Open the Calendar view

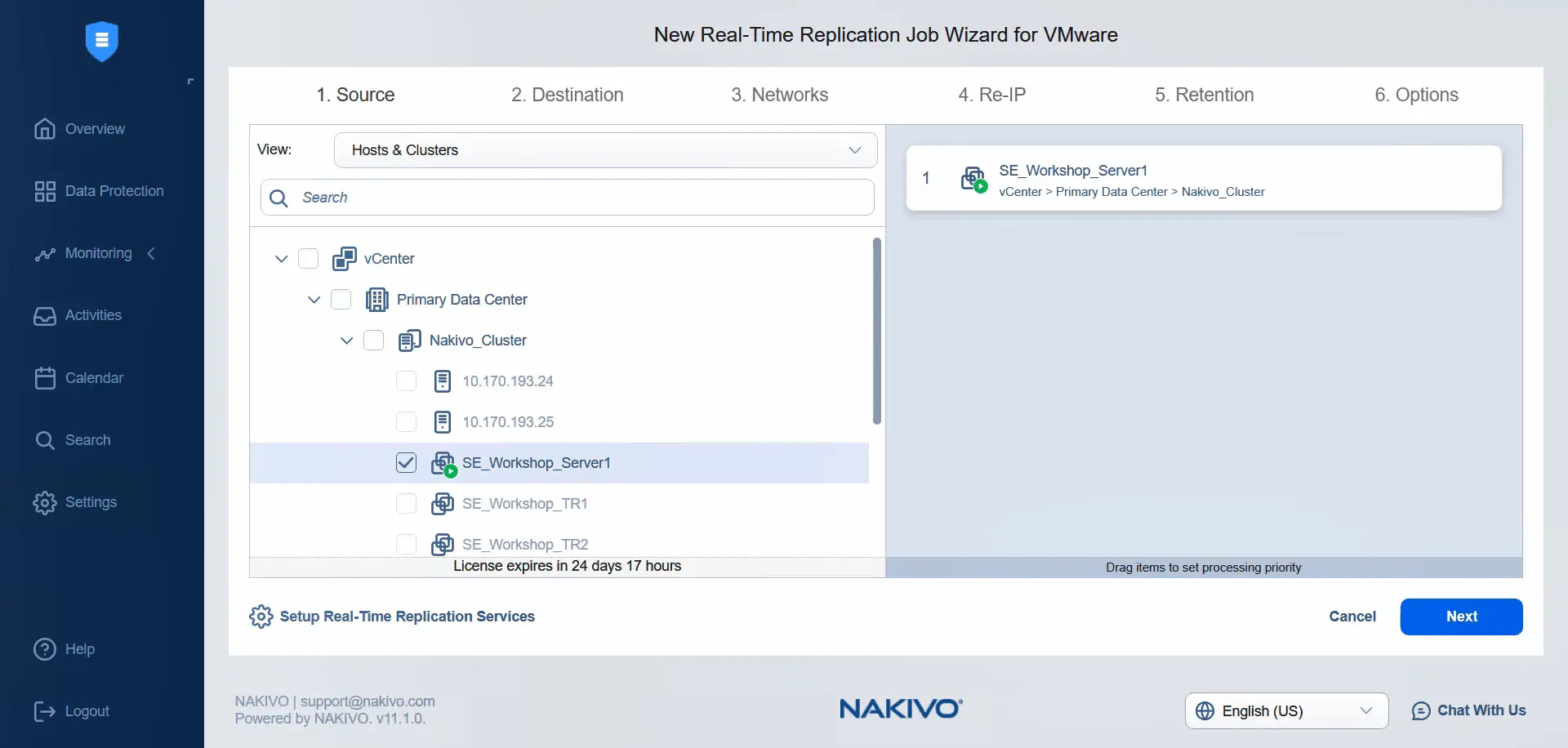point(96,377)
